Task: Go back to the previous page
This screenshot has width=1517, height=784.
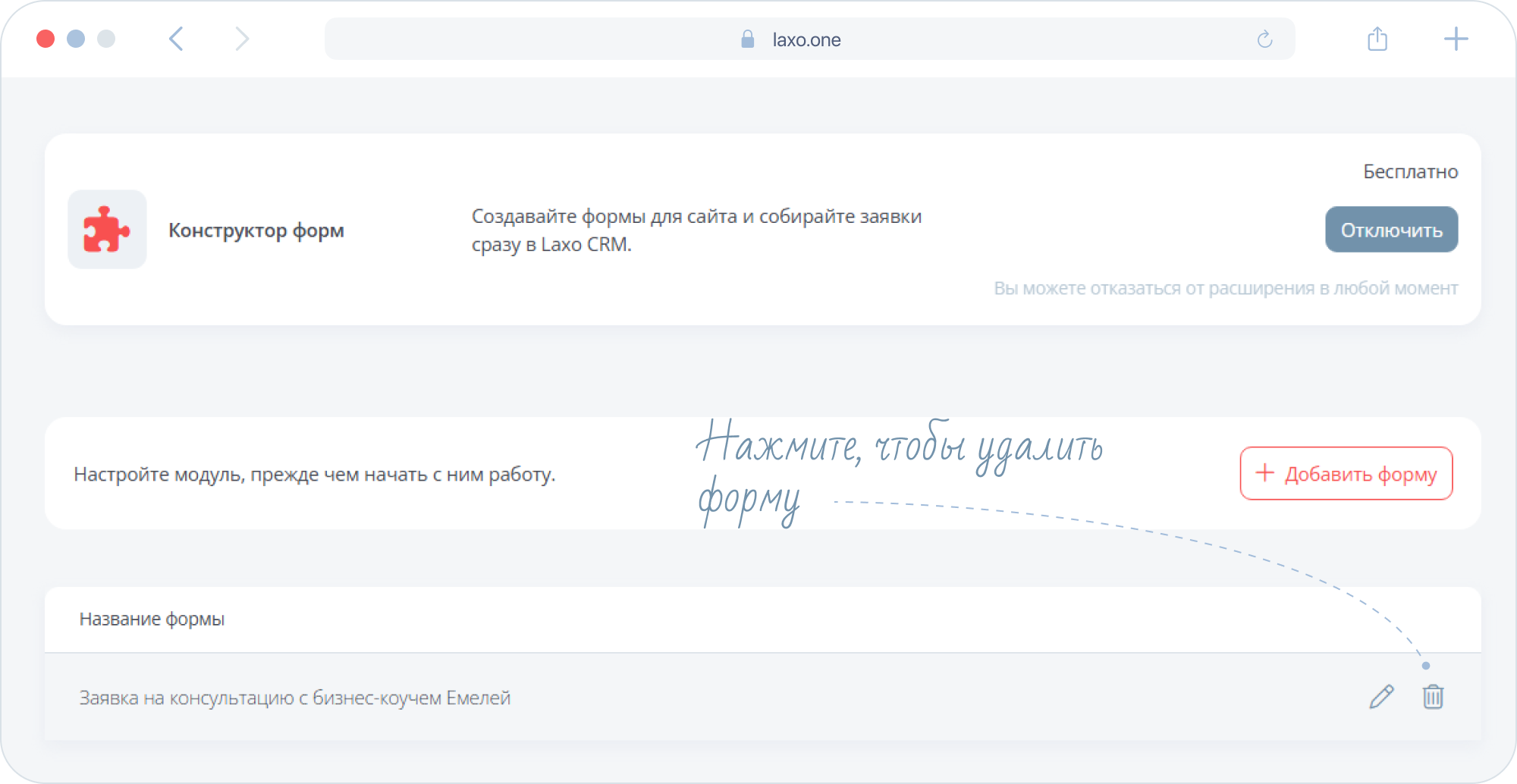Action: (176, 39)
